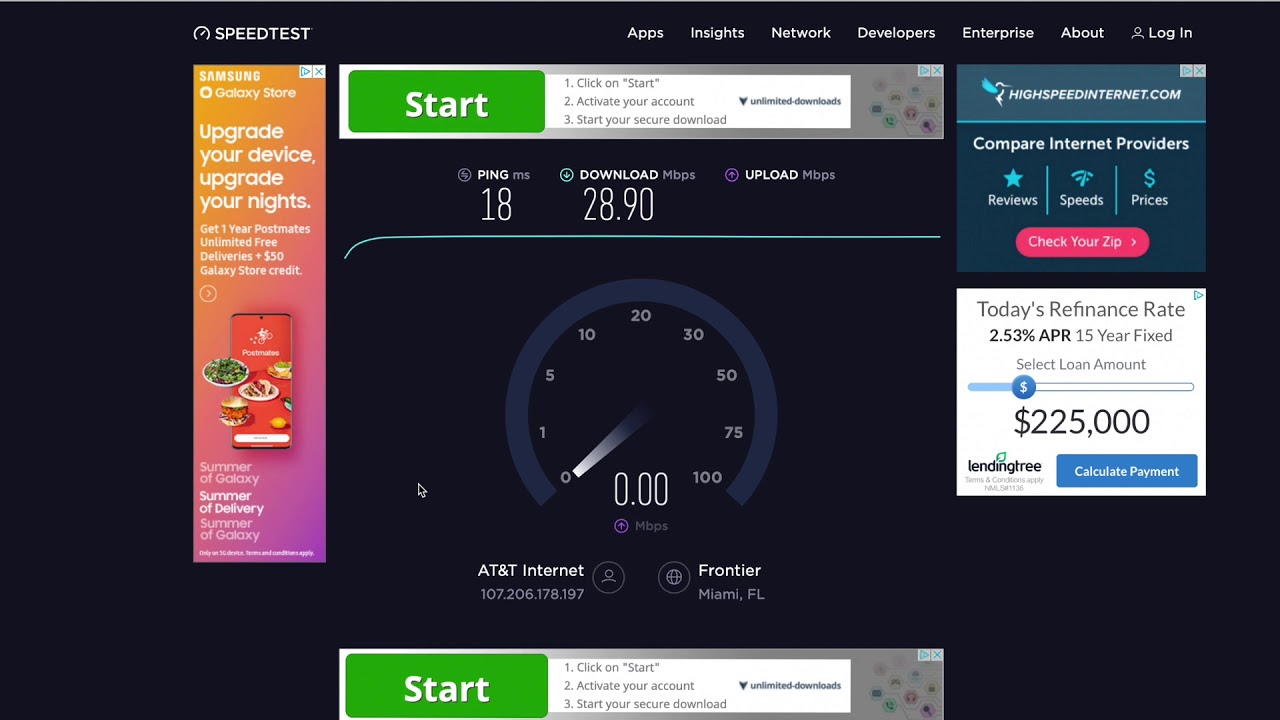Click the speedometer gauge needle
The height and width of the screenshot is (720, 1280).
click(612, 441)
